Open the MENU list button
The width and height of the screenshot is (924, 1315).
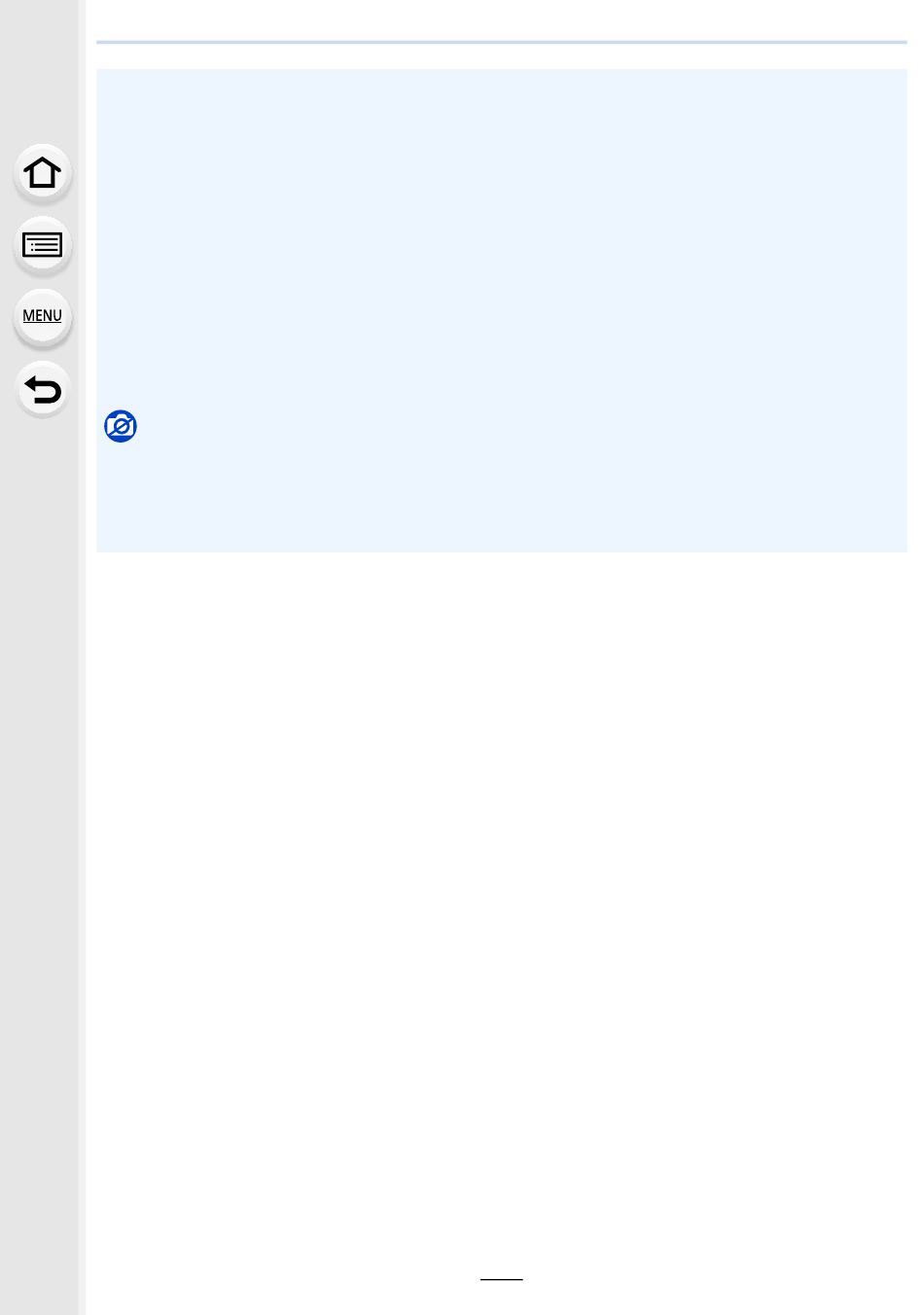point(42,317)
